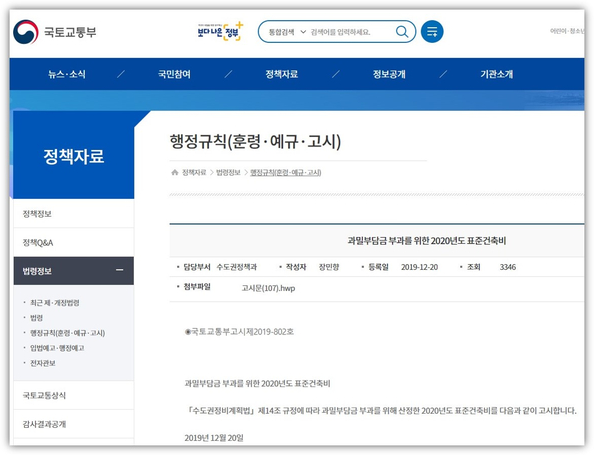Image resolution: width=594 pixels, height=455 pixels.
Task: Collapse the 법령정보 section minus icon
Action: tap(120, 270)
